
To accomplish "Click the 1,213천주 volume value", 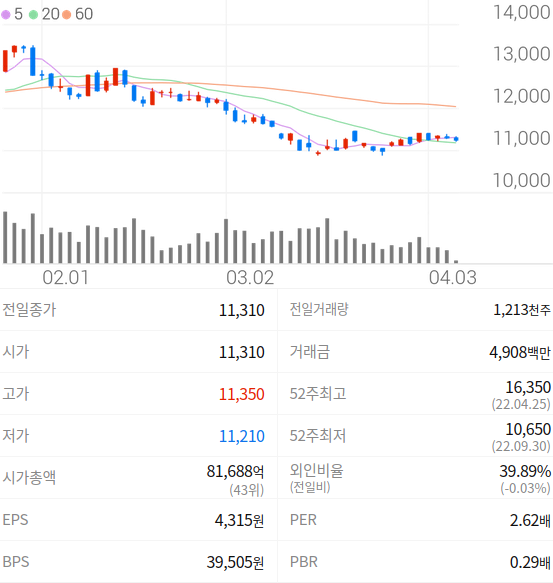I will [521, 310].
